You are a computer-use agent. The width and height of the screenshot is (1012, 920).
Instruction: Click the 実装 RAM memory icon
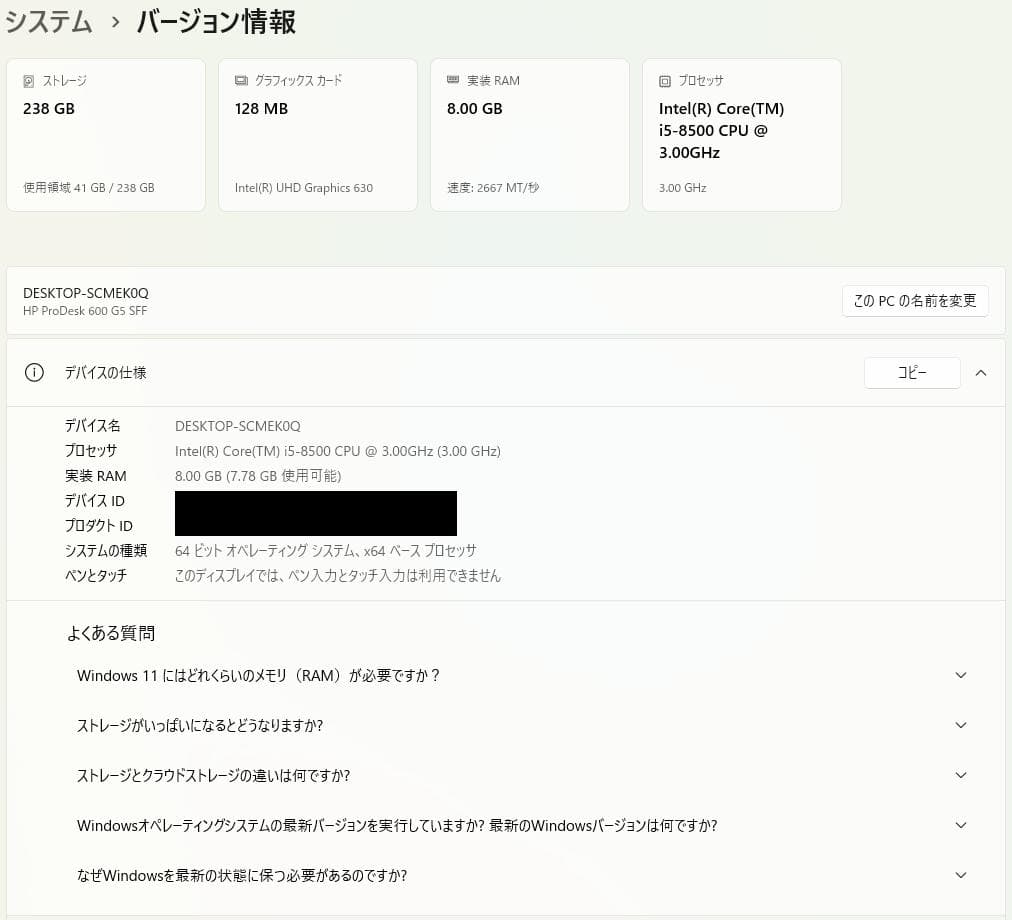pyautogui.click(x=451, y=81)
